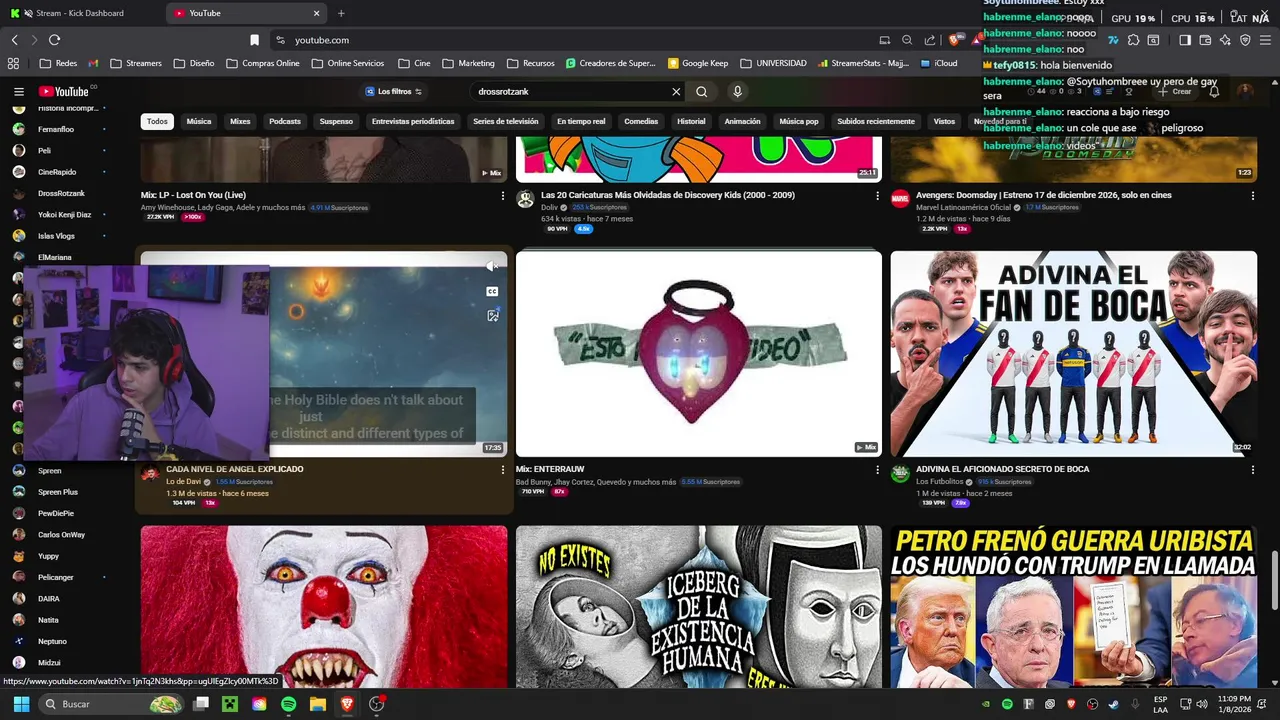Open a new browser tab with plus
Viewport: 1280px width, 720px height.
point(341,13)
